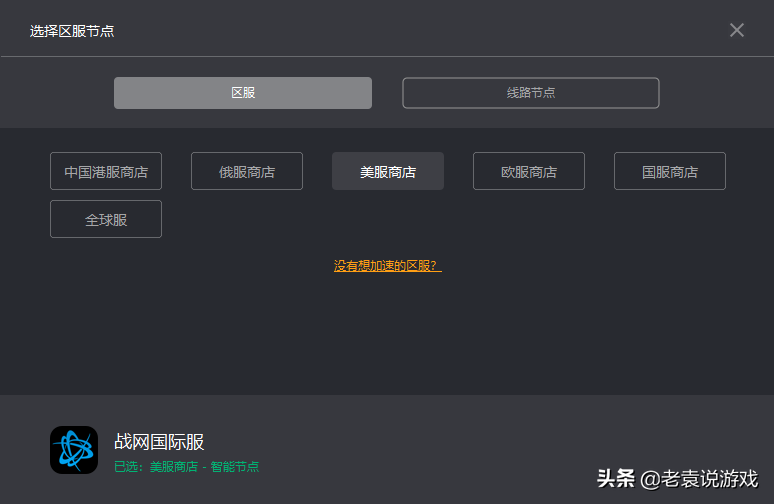Open the 没有想加速的区服? link
The height and width of the screenshot is (504, 774).
387,266
